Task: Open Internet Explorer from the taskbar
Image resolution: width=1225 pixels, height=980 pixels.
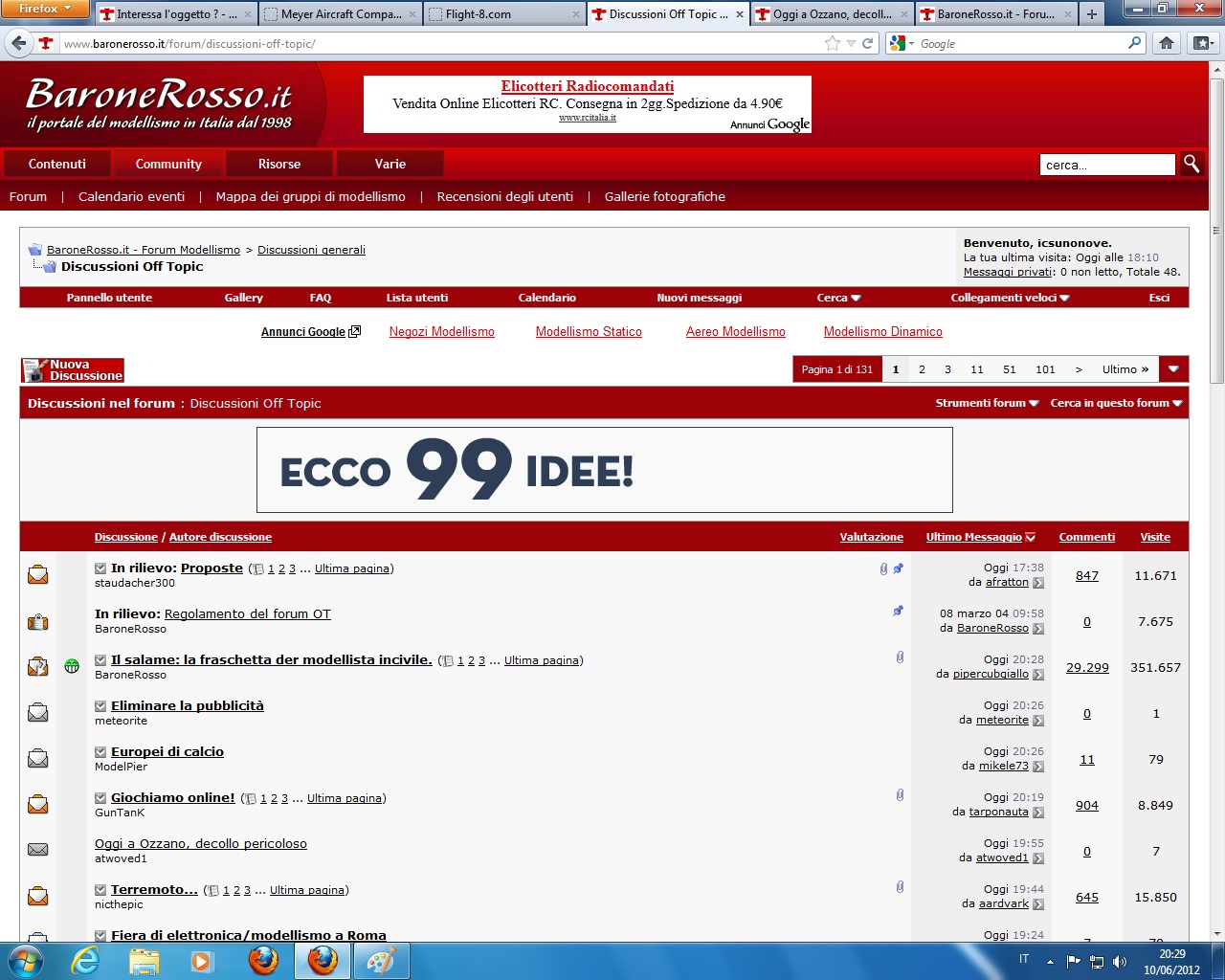Action: (x=85, y=961)
